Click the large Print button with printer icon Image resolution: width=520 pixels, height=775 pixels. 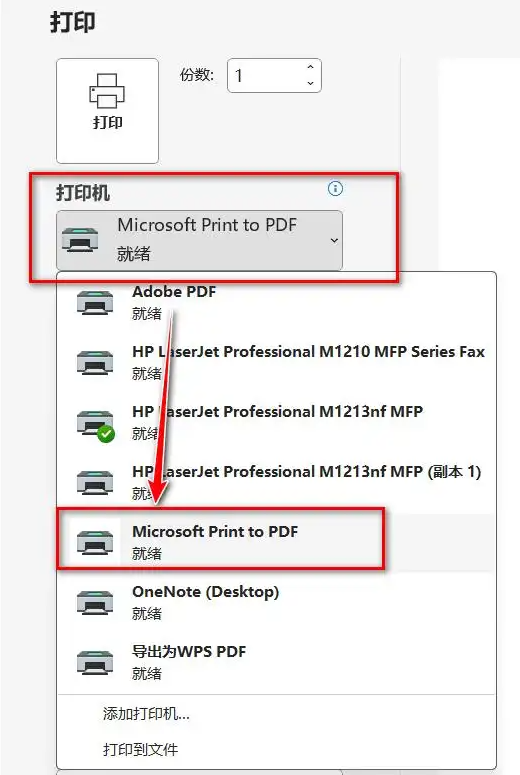(x=107, y=111)
